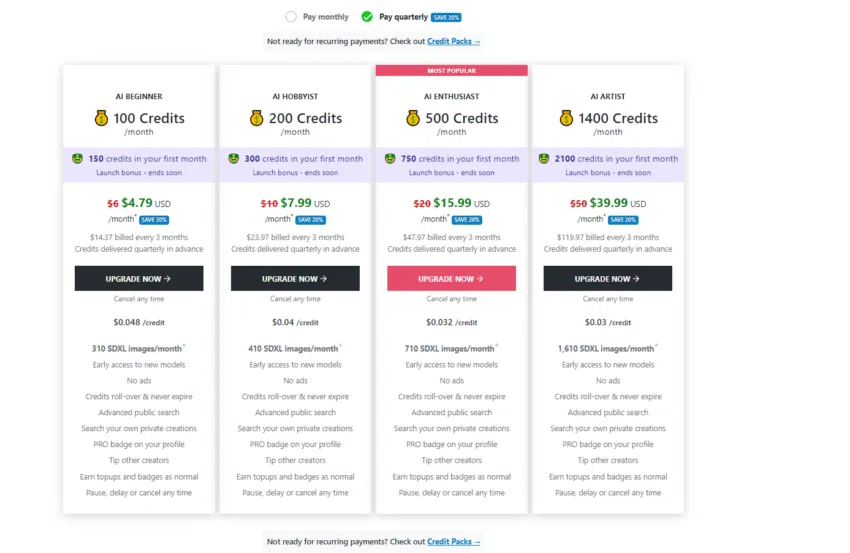Click the AI Beginner credits coin icon
Viewport: 850px width, 553px height.
pos(101,118)
